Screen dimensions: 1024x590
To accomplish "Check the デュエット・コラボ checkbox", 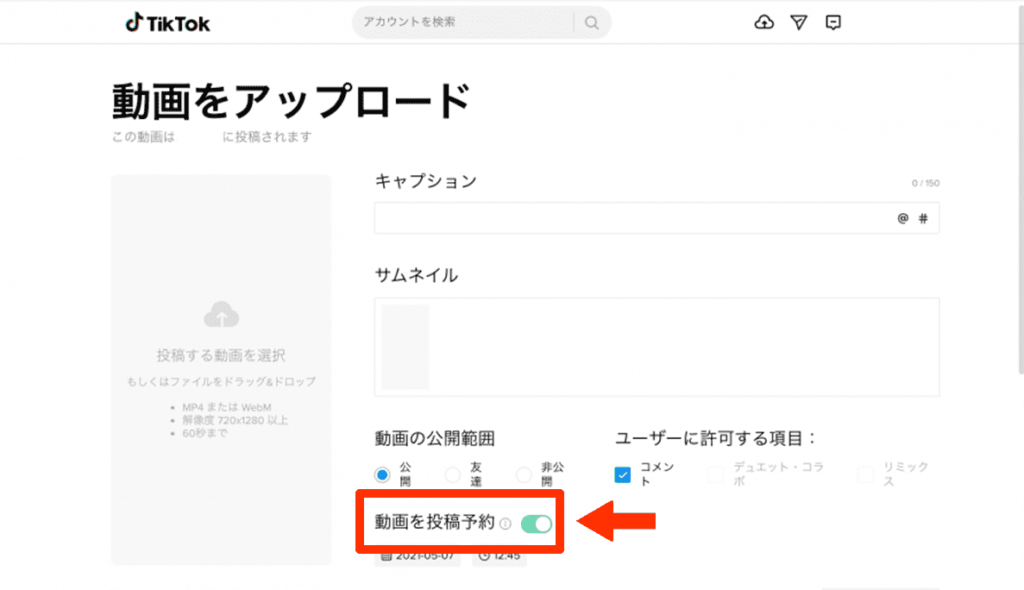I will point(715,474).
